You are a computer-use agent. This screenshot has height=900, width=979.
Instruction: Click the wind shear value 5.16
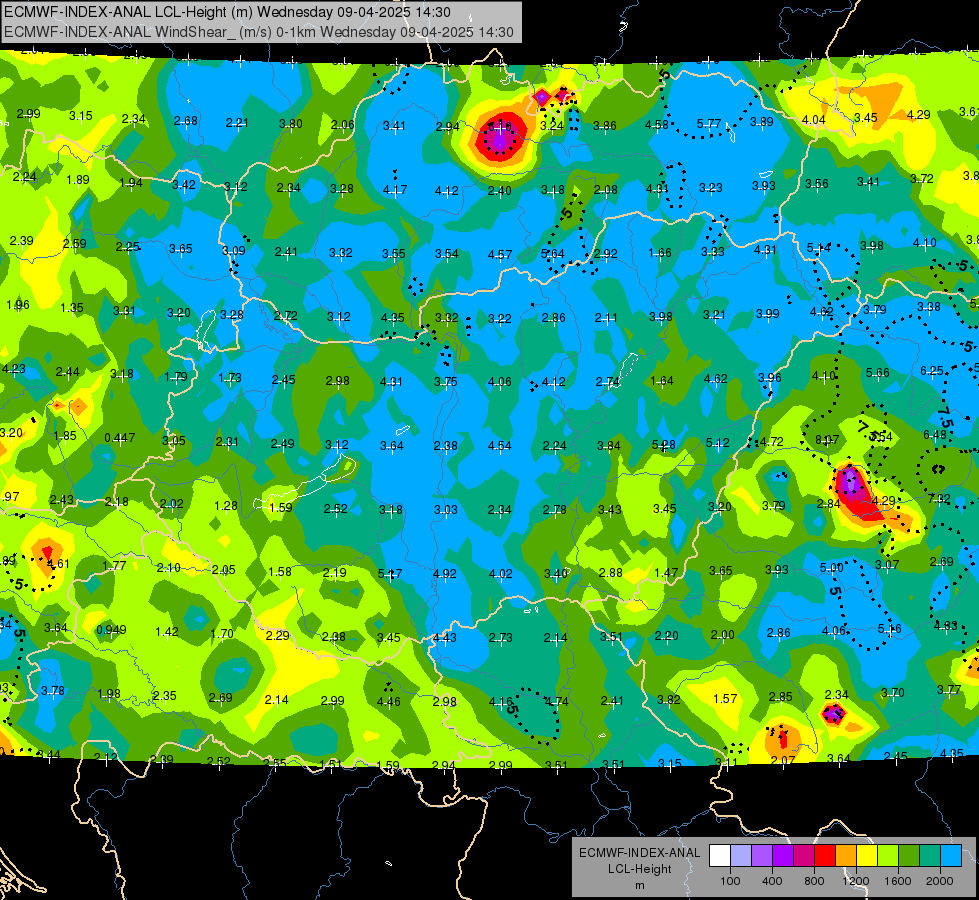pyautogui.click(x=889, y=629)
